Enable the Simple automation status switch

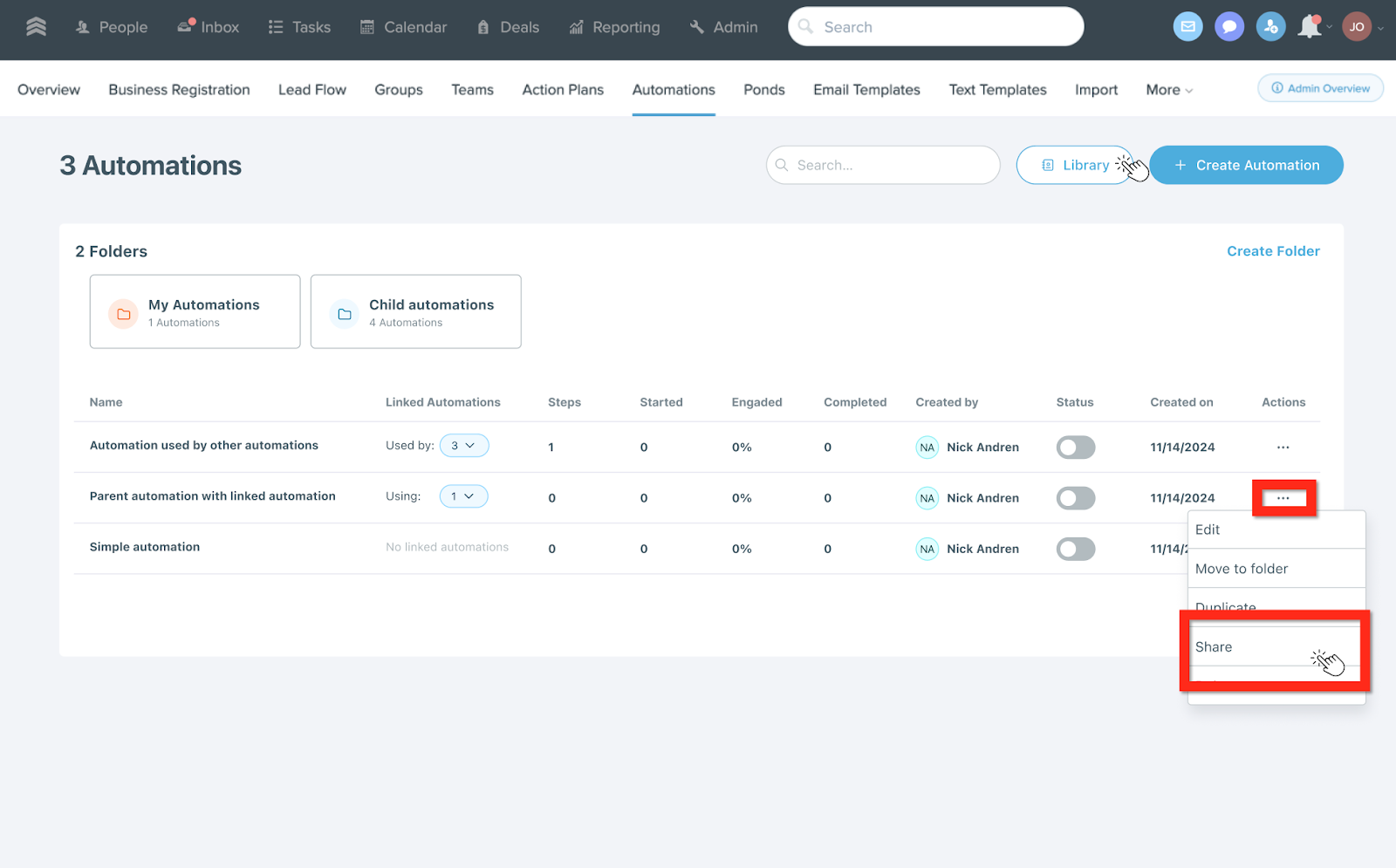point(1075,549)
